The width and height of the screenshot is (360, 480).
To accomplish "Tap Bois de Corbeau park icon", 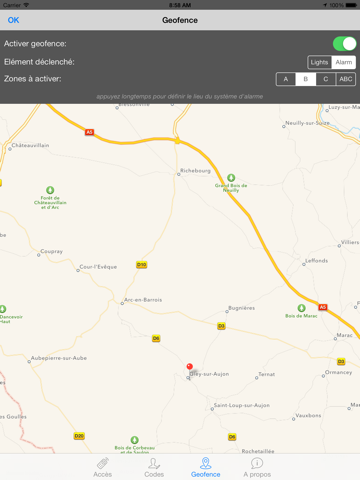I will [x=134, y=440].
